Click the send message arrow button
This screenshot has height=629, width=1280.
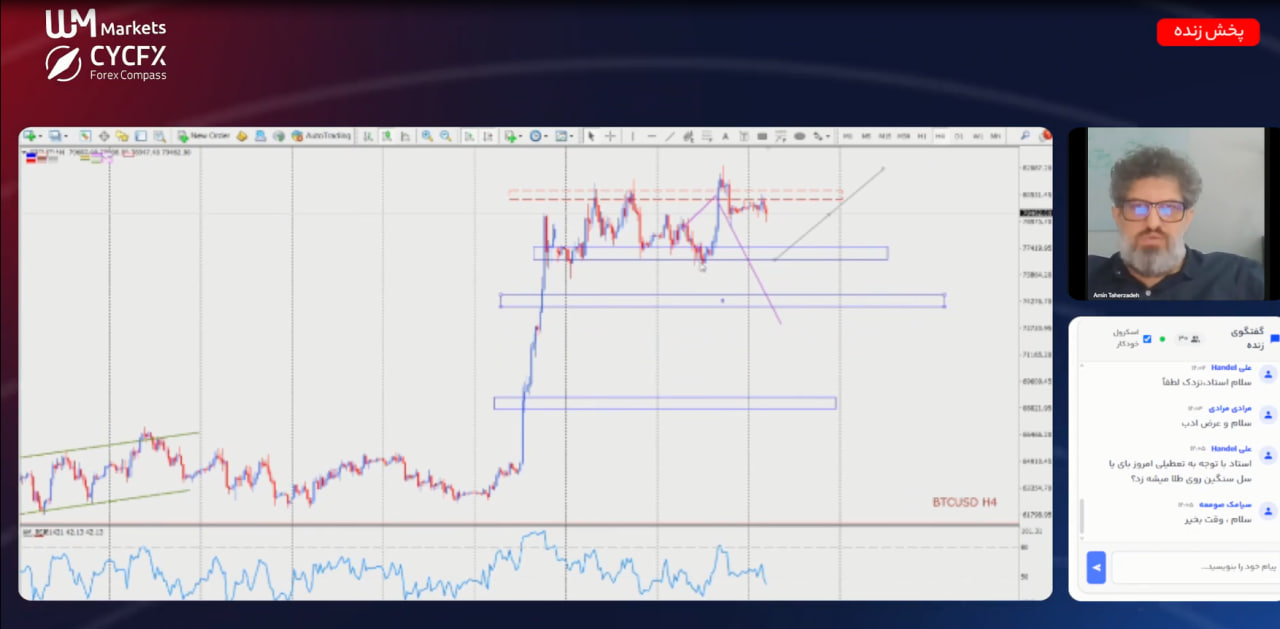[x=1096, y=567]
